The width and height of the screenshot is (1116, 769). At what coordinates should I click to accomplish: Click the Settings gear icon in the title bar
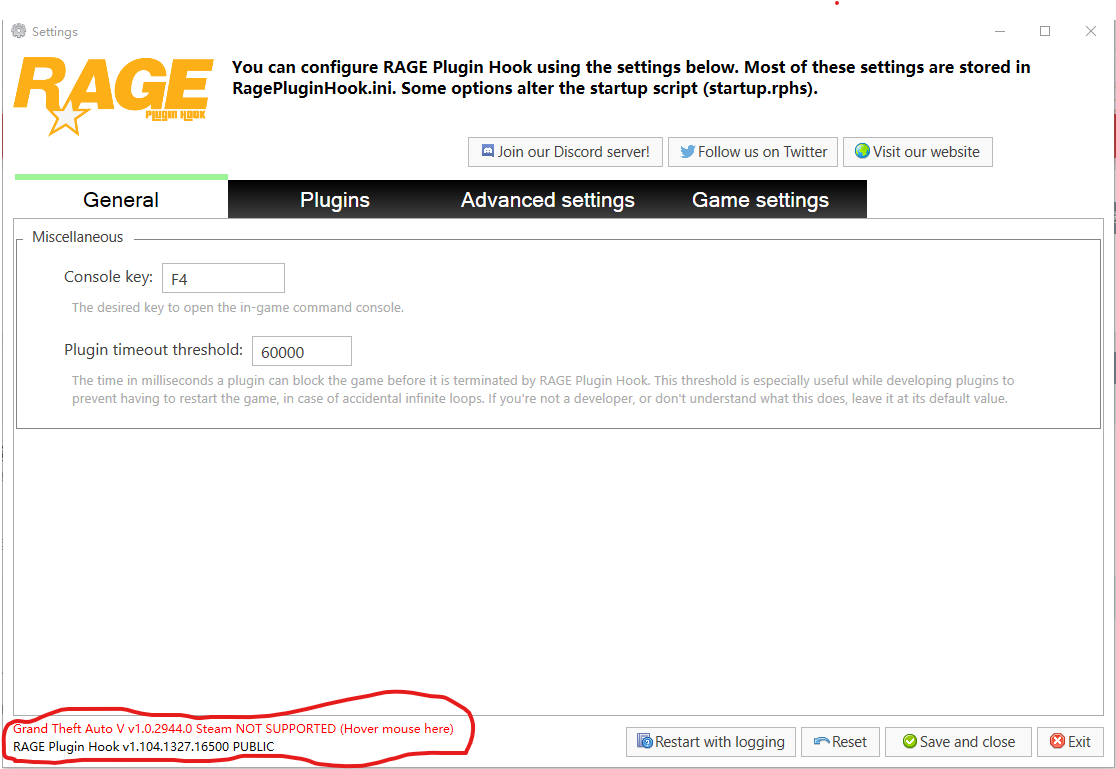[x=19, y=31]
